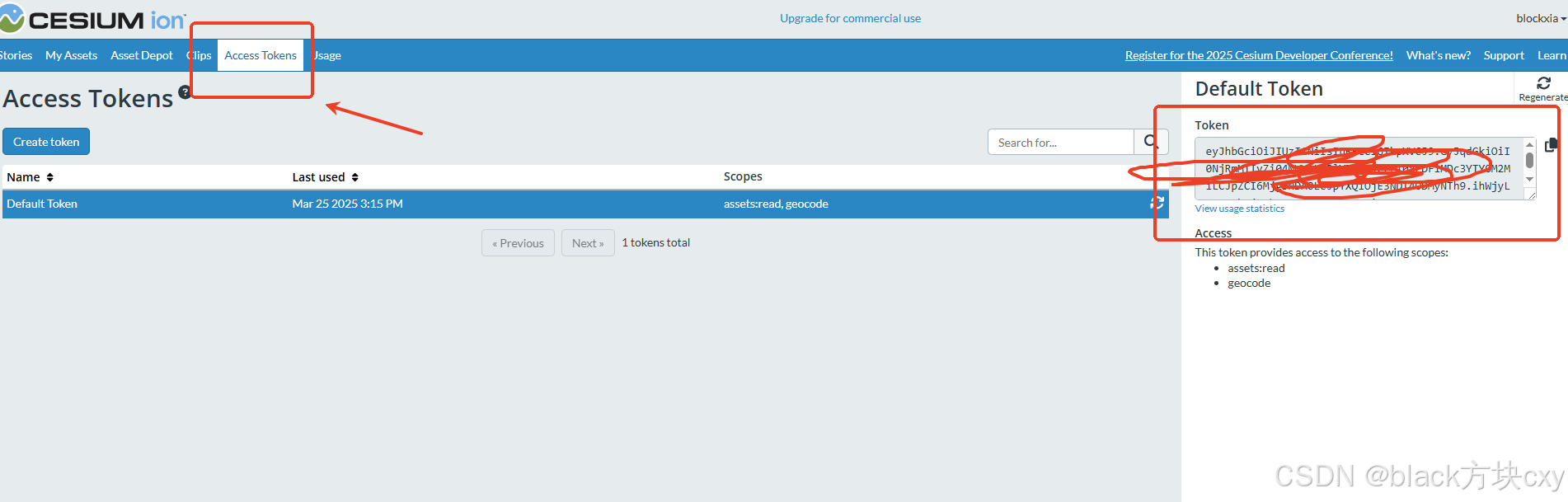Copy the token using the clipboard icon
The height and width of the screenshot is (502, 1568).
[1551, 145]
